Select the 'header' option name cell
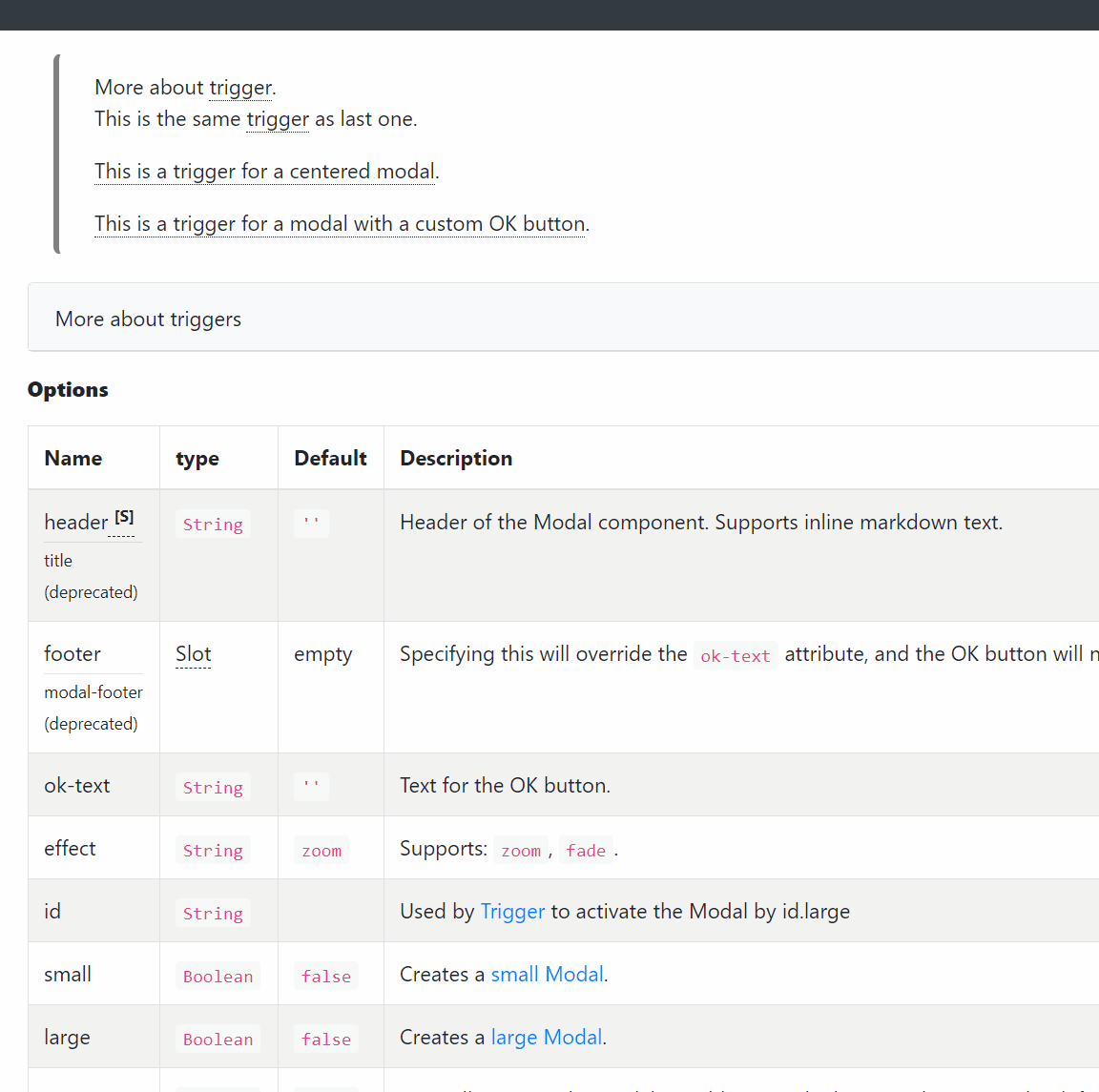The height and width of the screenshot is (1092, 1099). tap(93, 555)
